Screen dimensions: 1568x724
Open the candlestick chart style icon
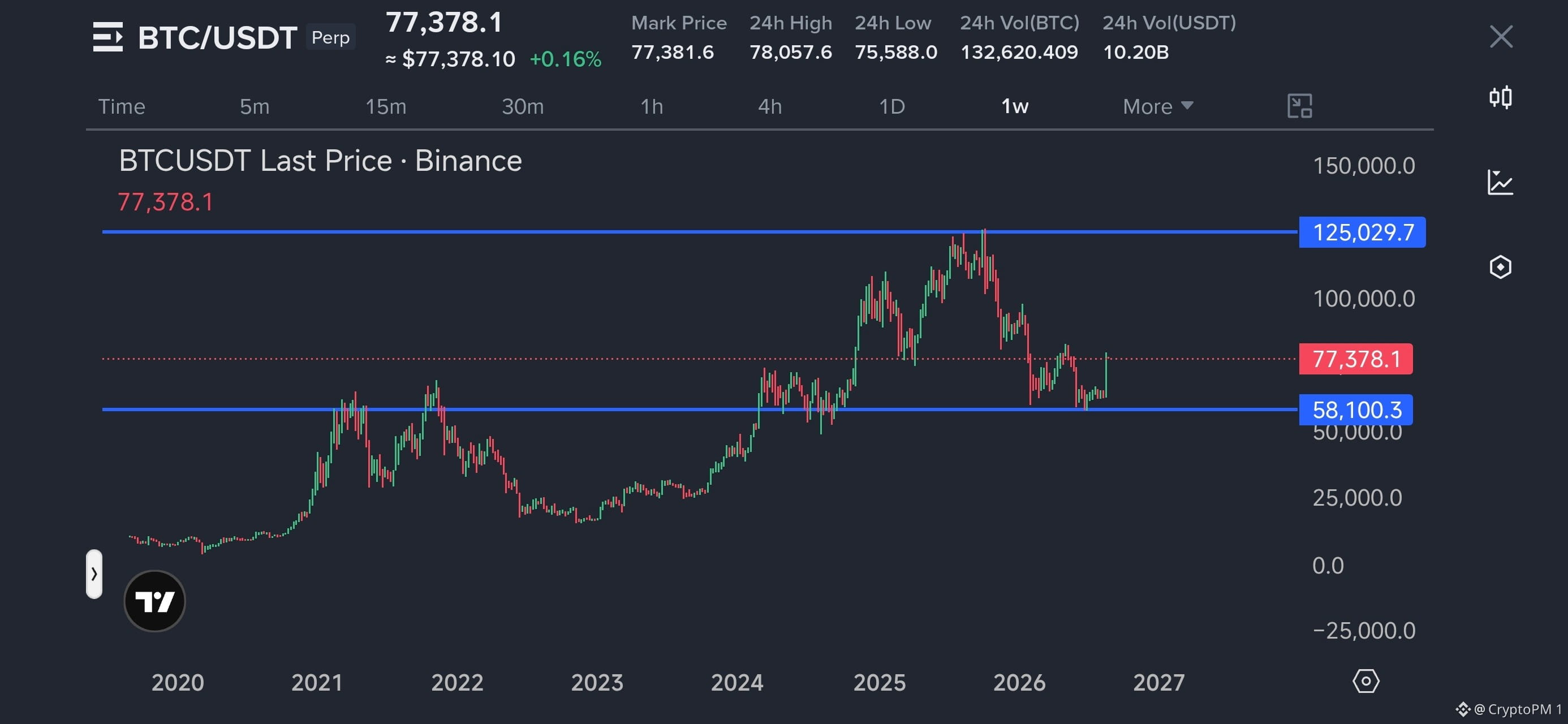(x=1501, y=97)
